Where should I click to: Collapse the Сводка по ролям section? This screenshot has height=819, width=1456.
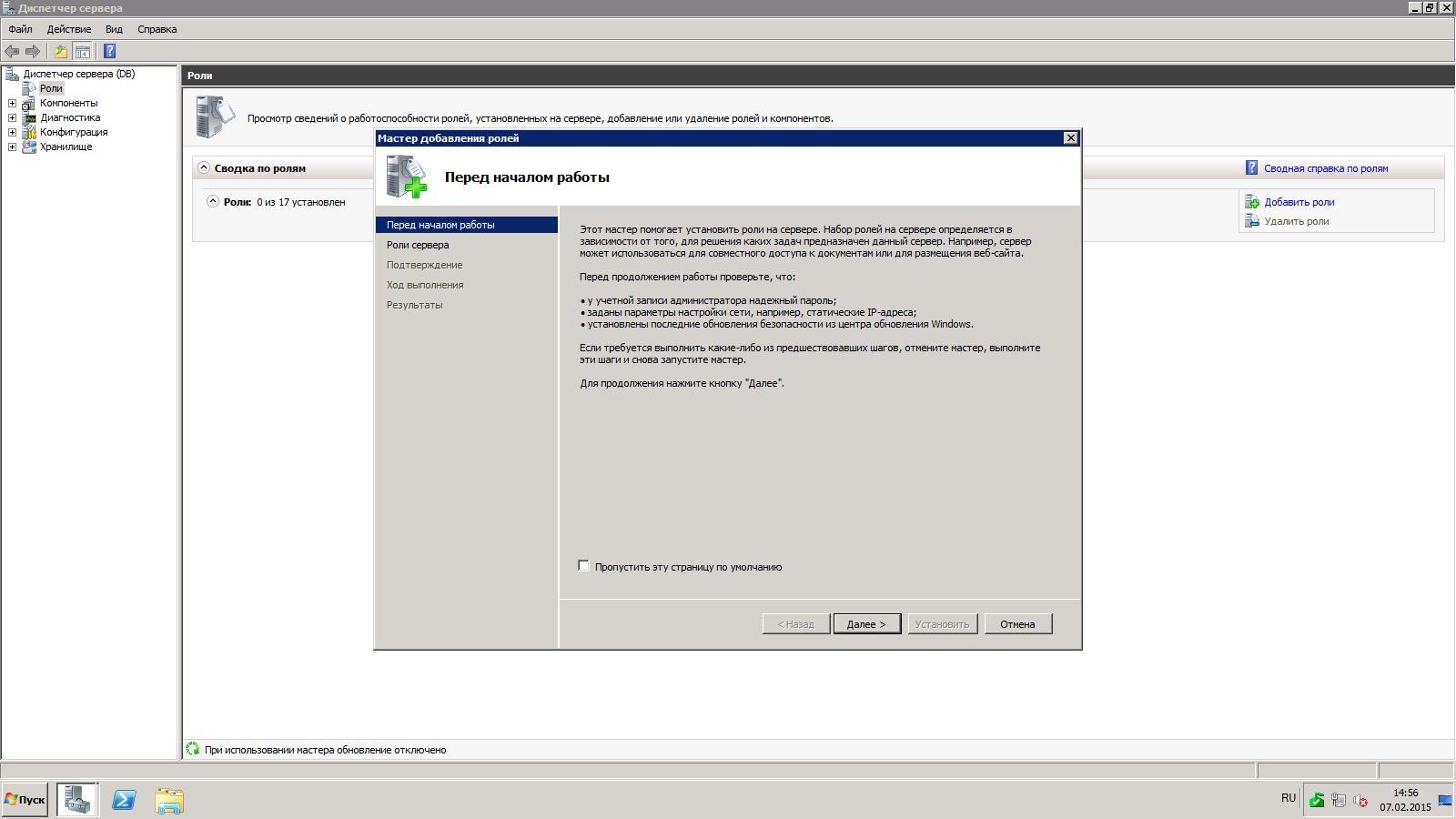pos(204,167)
